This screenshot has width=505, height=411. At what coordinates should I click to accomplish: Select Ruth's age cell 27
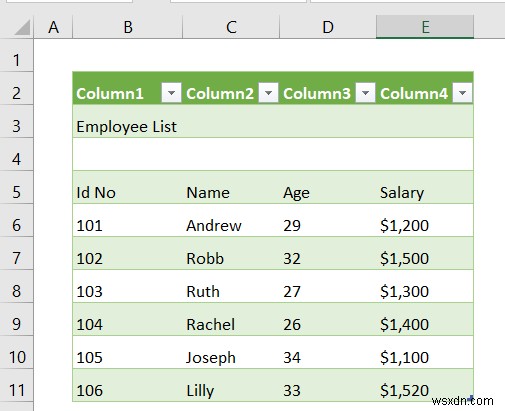[x=328, y=286]
